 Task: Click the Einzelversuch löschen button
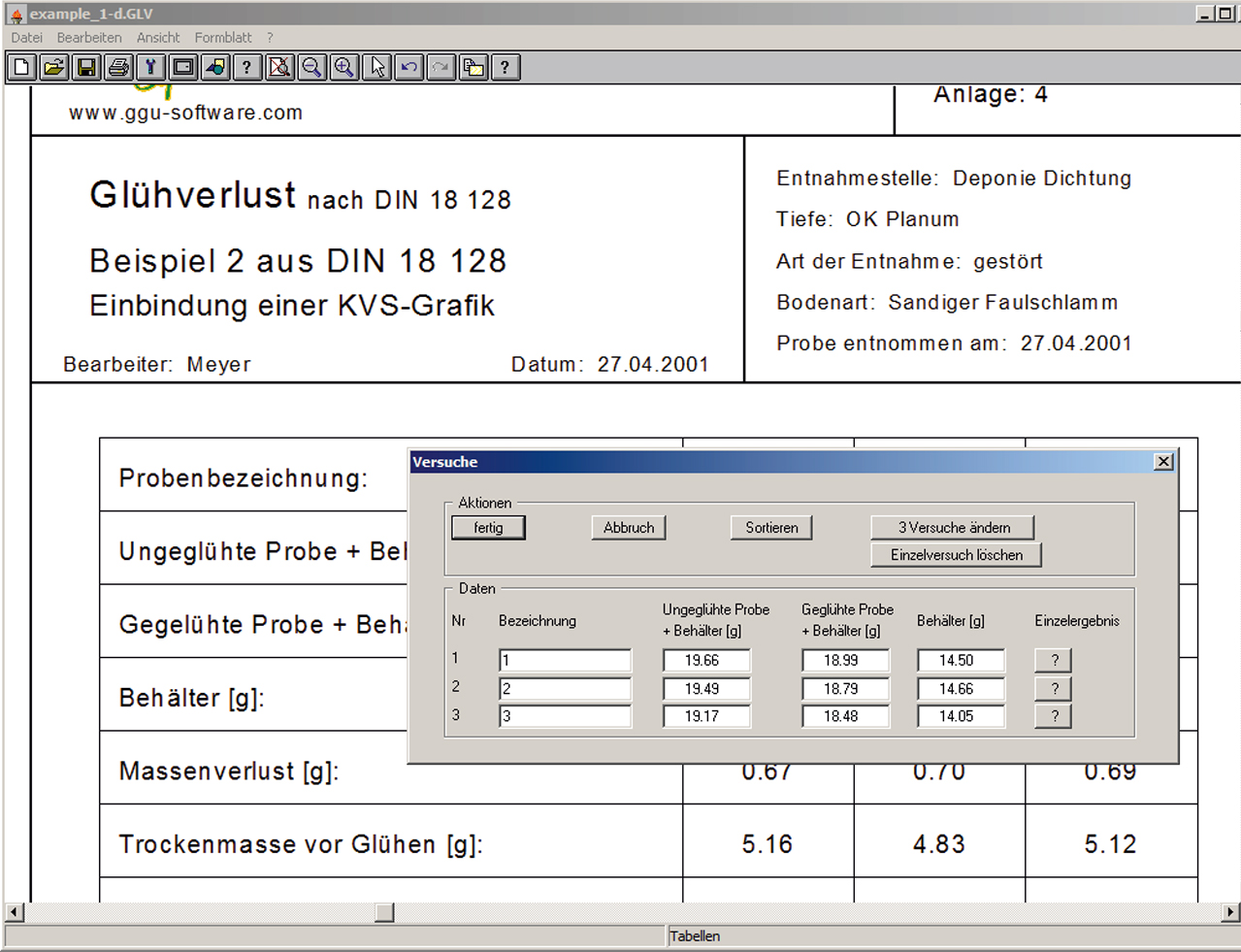point(957,555)
